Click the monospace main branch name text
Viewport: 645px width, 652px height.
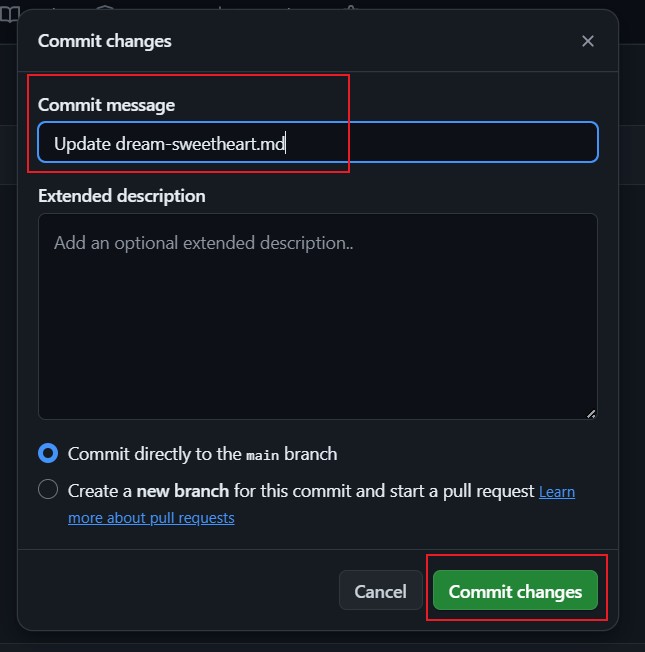[x=263, y=455]
